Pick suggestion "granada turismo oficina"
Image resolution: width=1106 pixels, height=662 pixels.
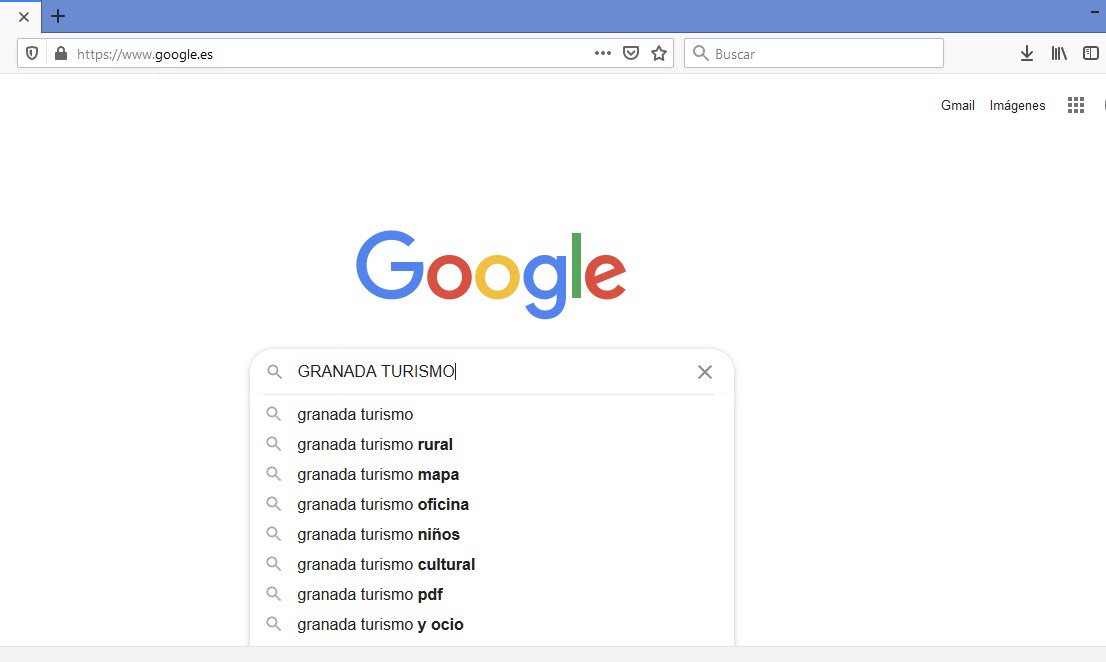[x=383, y=504]
